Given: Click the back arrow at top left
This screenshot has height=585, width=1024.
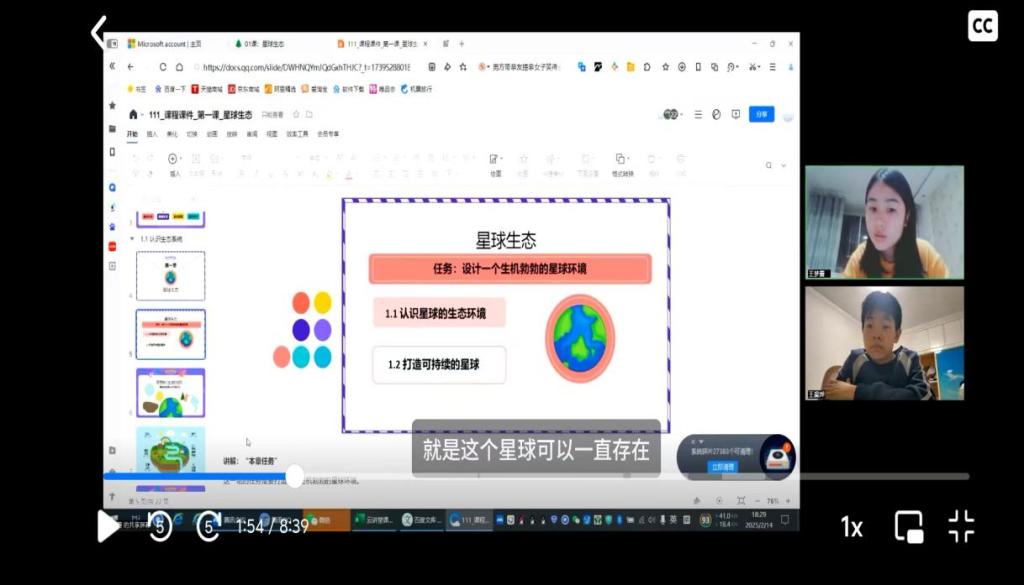Looking at the screenshot, I should (98, 32).
